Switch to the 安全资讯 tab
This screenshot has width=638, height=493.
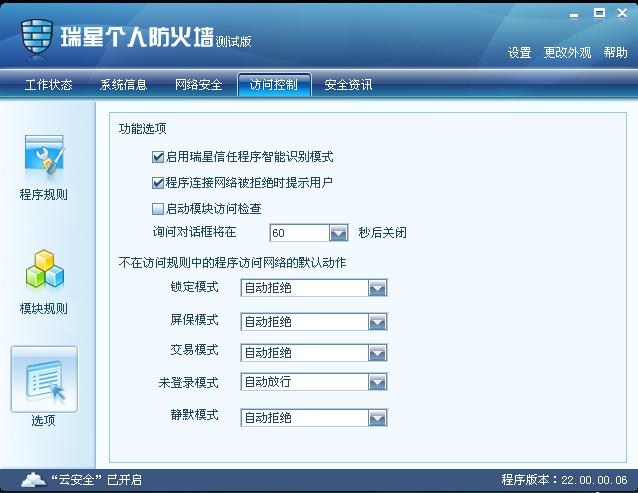pos(348,85)
